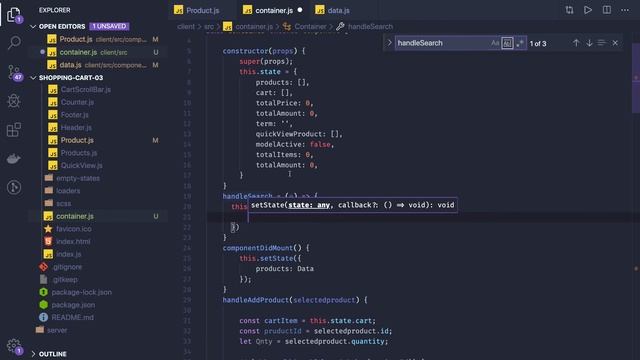Image resolution: width=640 pixels, height=360 pixels.
Task: Click the editor vertical scrollbar minimap
Action: point(636,78)
